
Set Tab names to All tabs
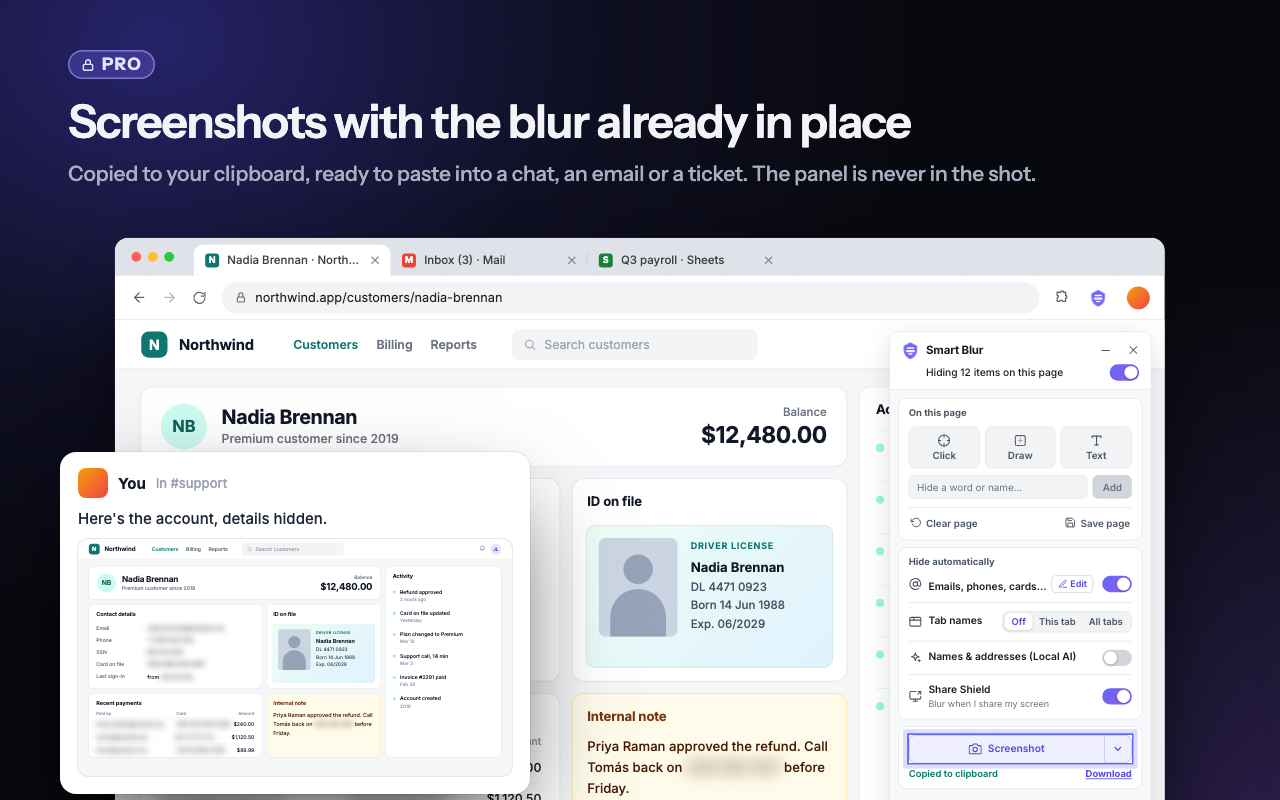(x=1105, y=622)
